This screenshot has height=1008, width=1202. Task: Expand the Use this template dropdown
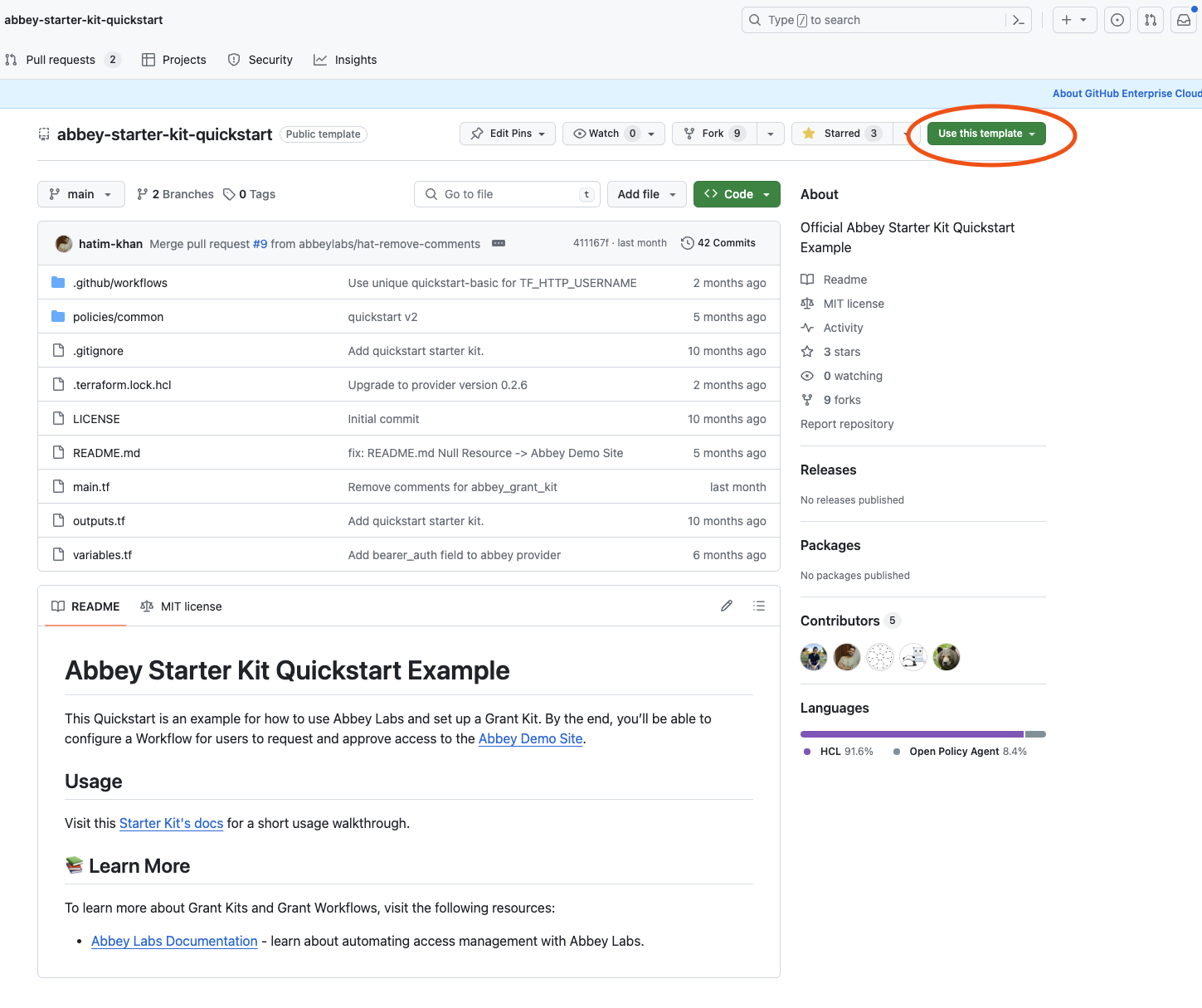click(985, 134)
